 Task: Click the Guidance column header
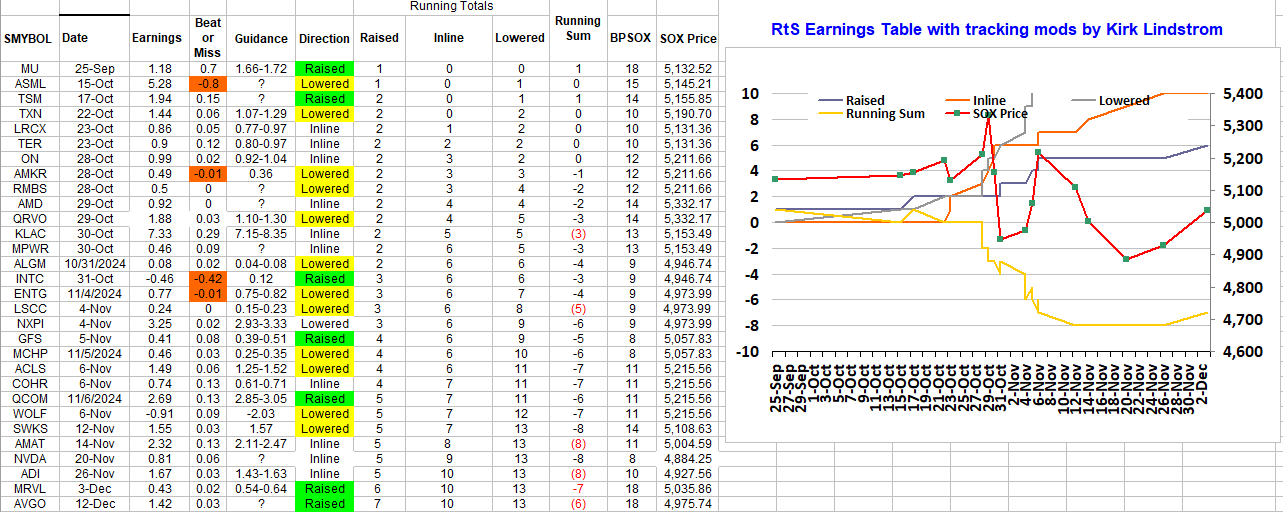[x=261, y=38]
